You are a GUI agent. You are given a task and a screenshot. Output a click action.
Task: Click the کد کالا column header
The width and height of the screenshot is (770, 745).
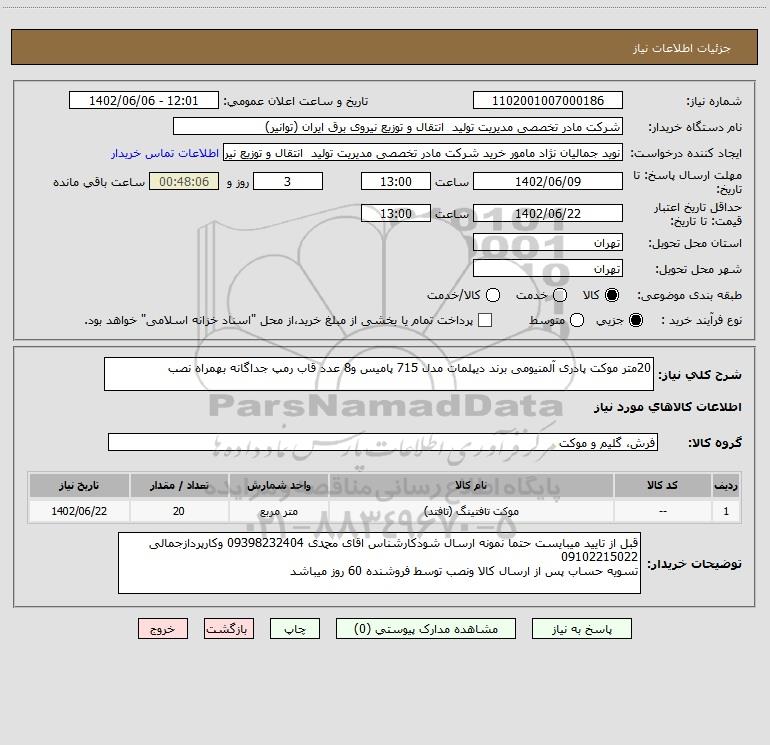click(662, 485)
